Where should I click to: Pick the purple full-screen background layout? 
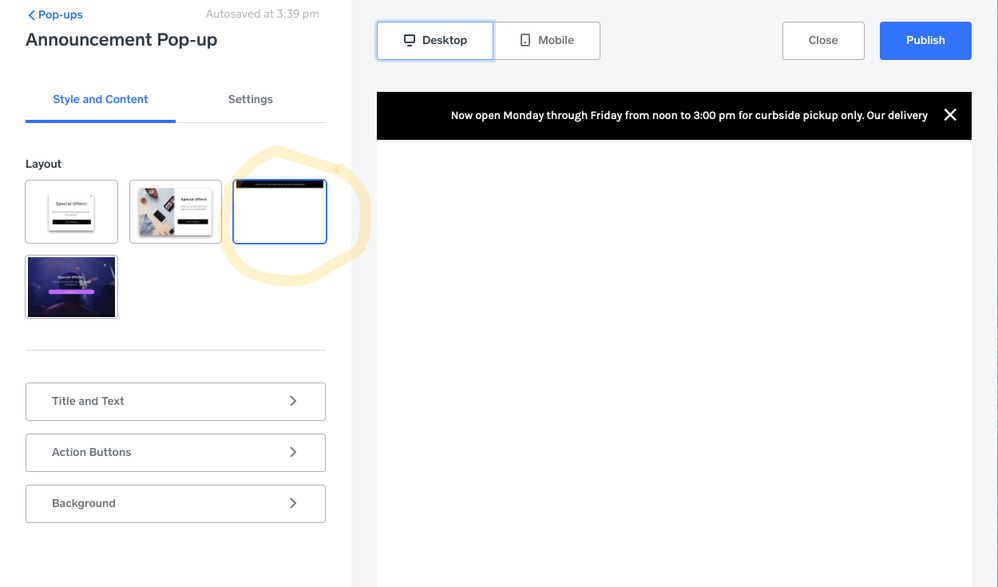tap(71, 287)
